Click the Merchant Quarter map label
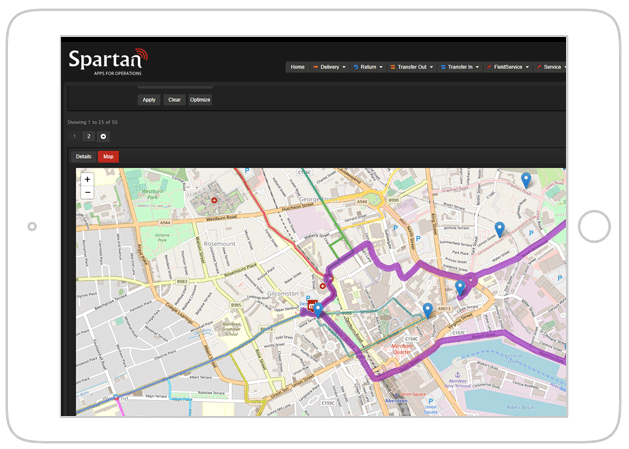Image resolution: width=629 pixels, height=449 pixels. point(402,349)
